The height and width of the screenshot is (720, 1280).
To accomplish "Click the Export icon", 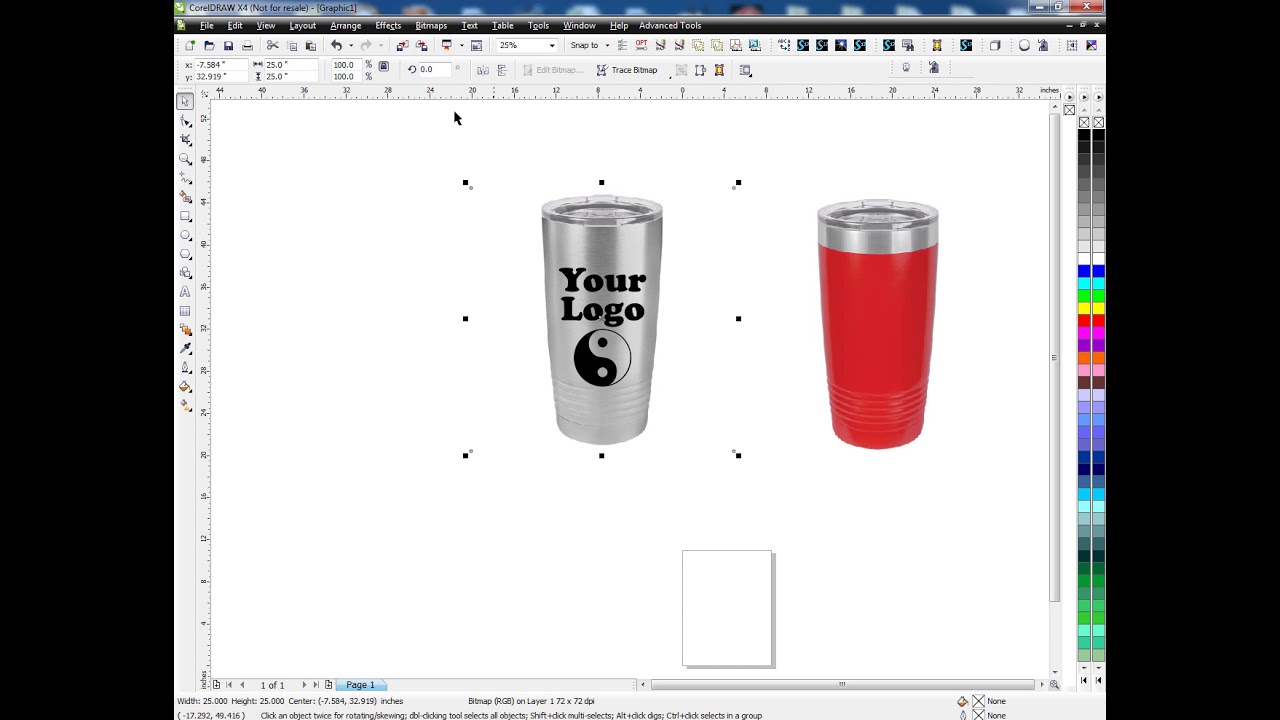I will click(x=421, y=45).
